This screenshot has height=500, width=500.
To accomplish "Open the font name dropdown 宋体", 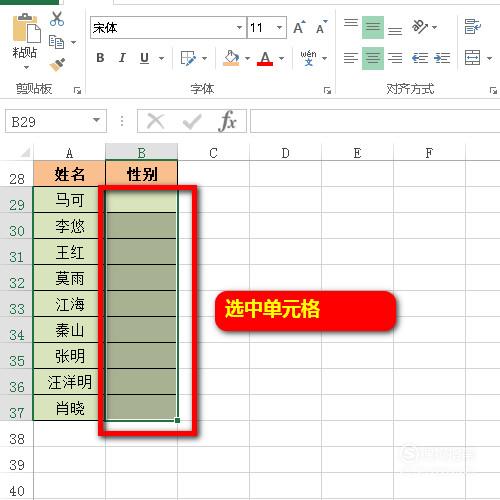I will point(239,27).
